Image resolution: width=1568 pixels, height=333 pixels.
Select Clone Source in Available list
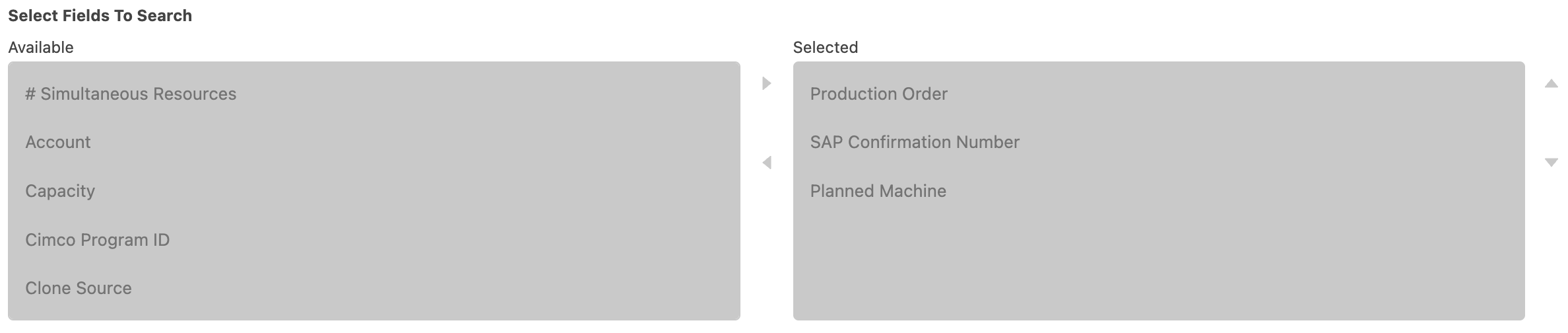click(x=79, y=288)
